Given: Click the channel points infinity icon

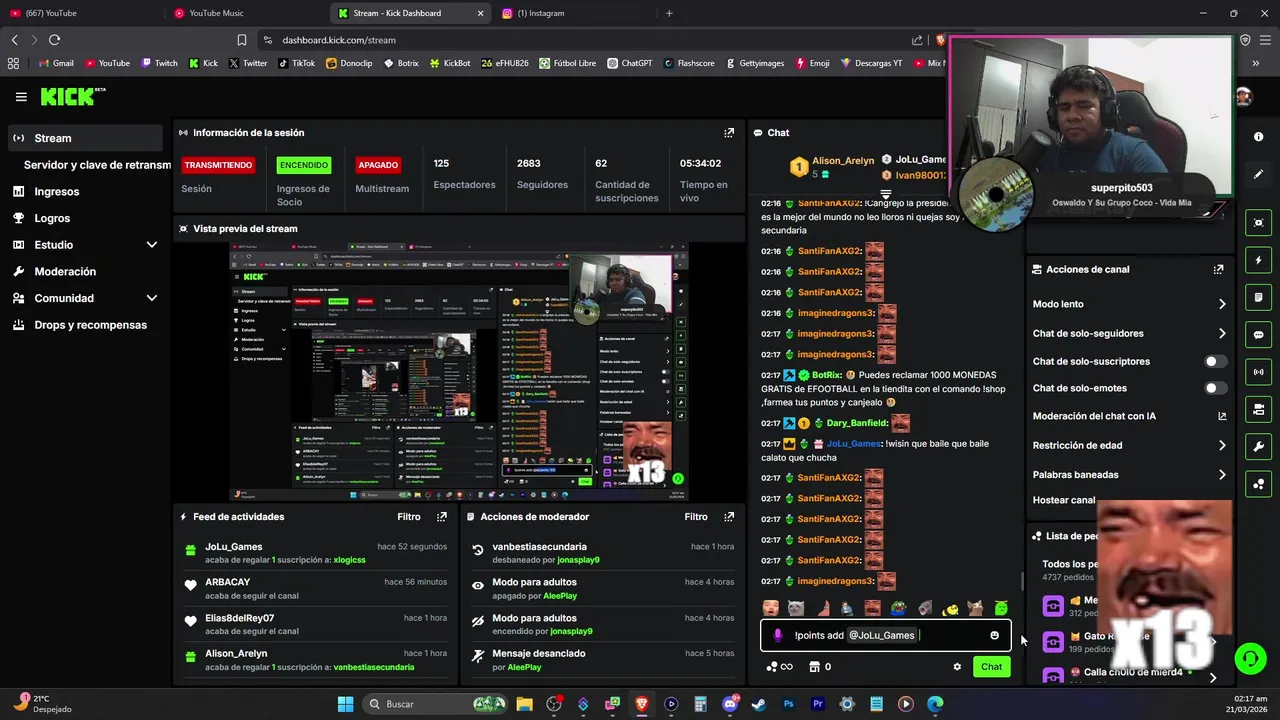Looking at the screenshot, I should click(x=779, y=667).
